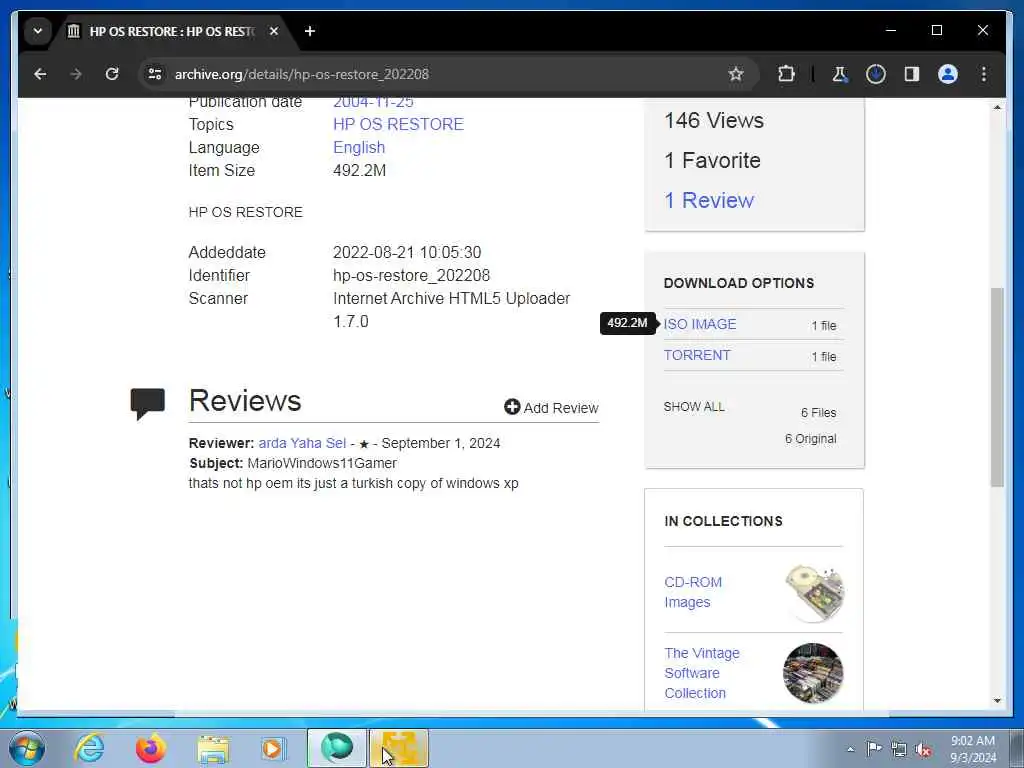Click the Vintage Software Collection thumbnail

(813, 673)
